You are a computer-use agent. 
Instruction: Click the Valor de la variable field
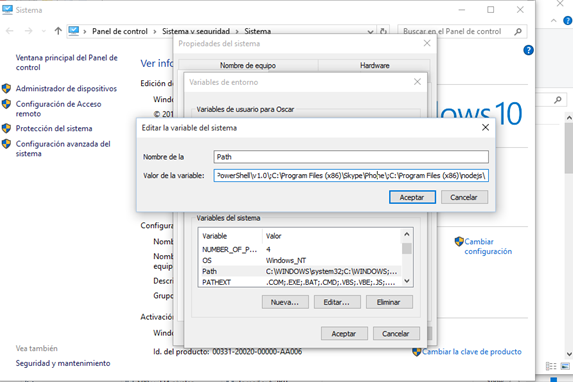(351, 175)
